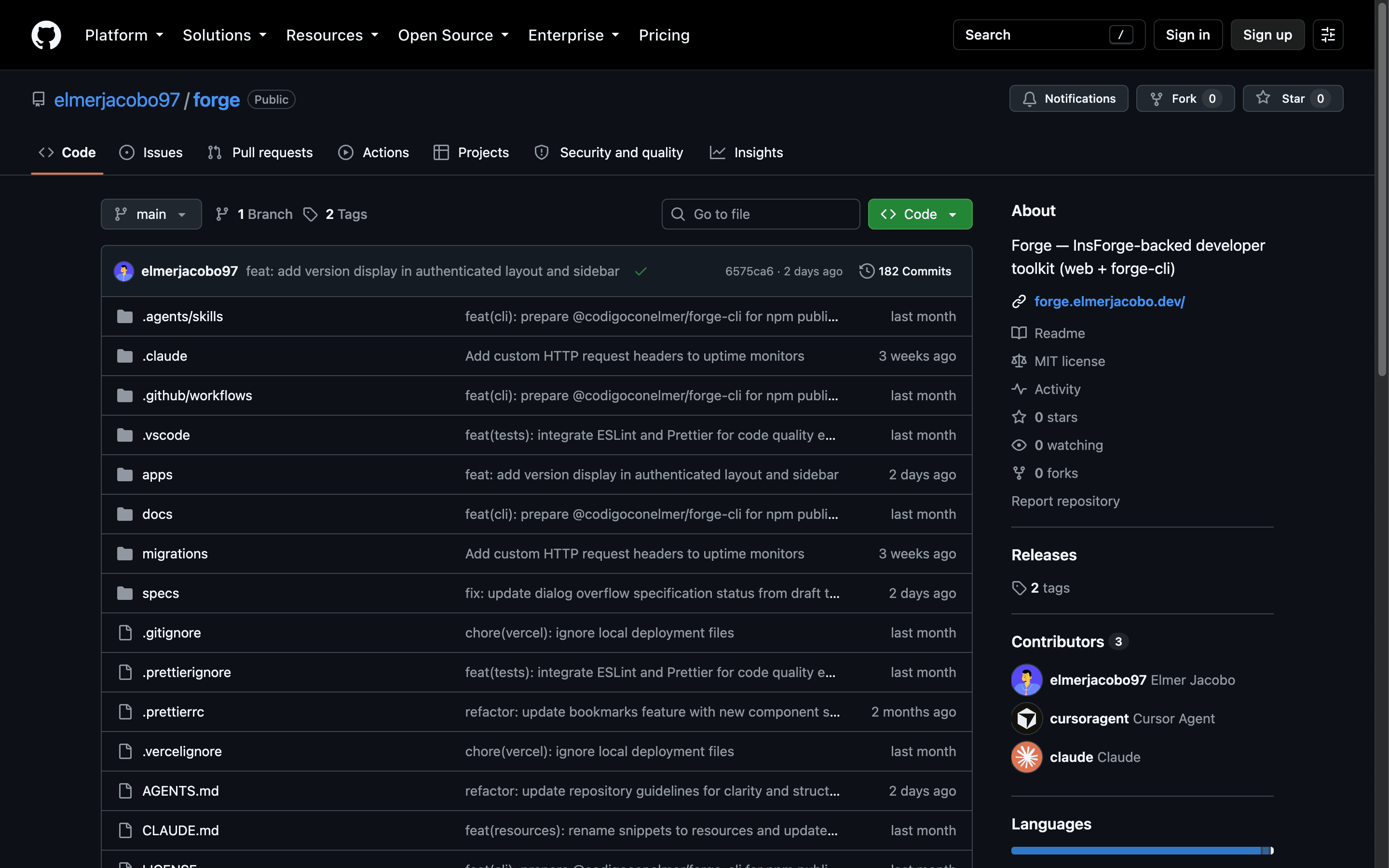Open the main branch selector dropdown

click(x=151, y=214)
